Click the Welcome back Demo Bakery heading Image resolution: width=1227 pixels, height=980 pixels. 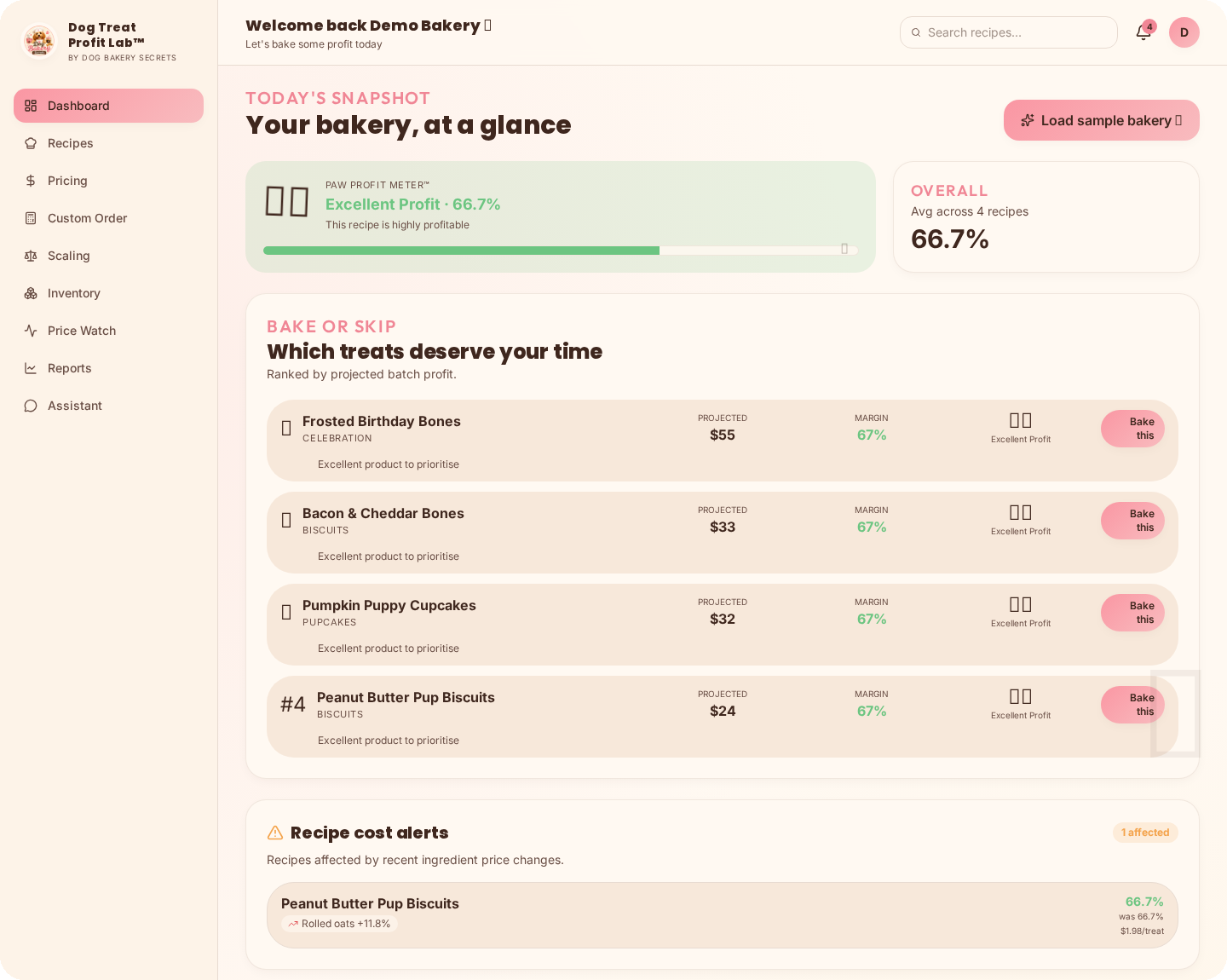368,26
